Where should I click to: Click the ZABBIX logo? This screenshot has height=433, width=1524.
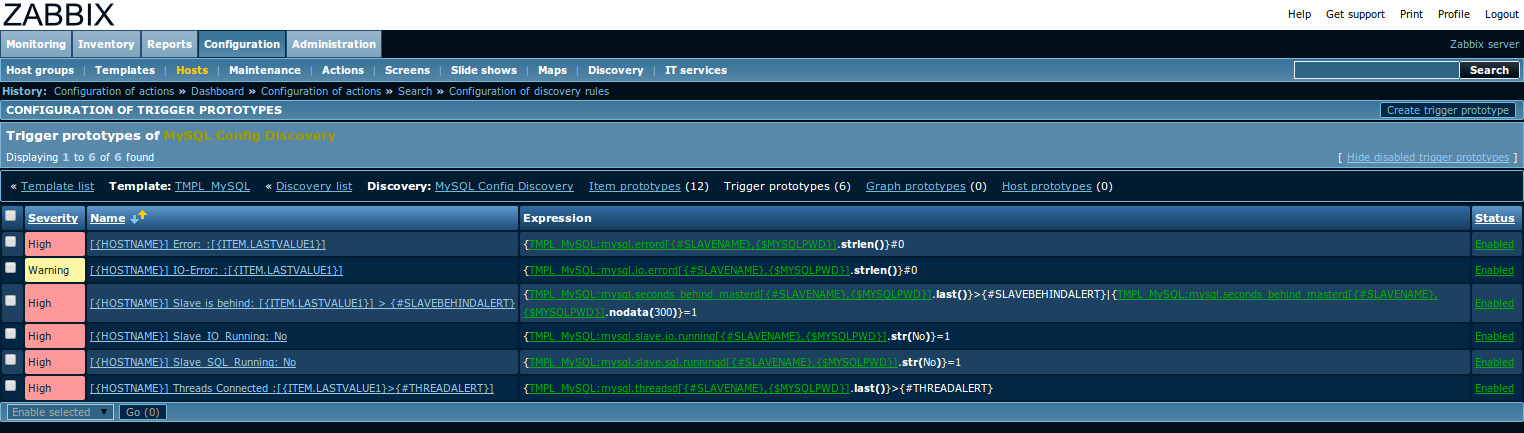(x=58, y=14)
